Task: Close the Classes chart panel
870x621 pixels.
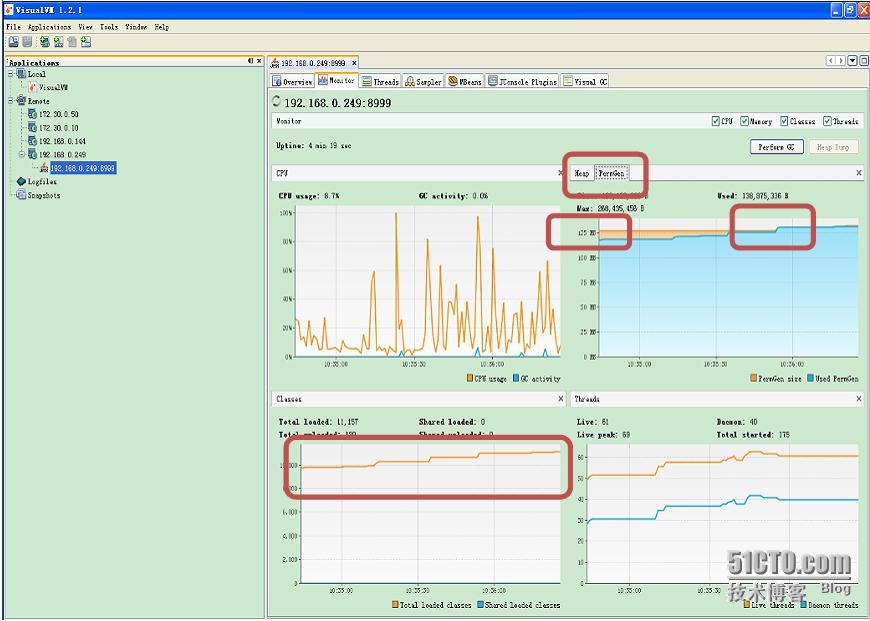Action: point(560,398)
